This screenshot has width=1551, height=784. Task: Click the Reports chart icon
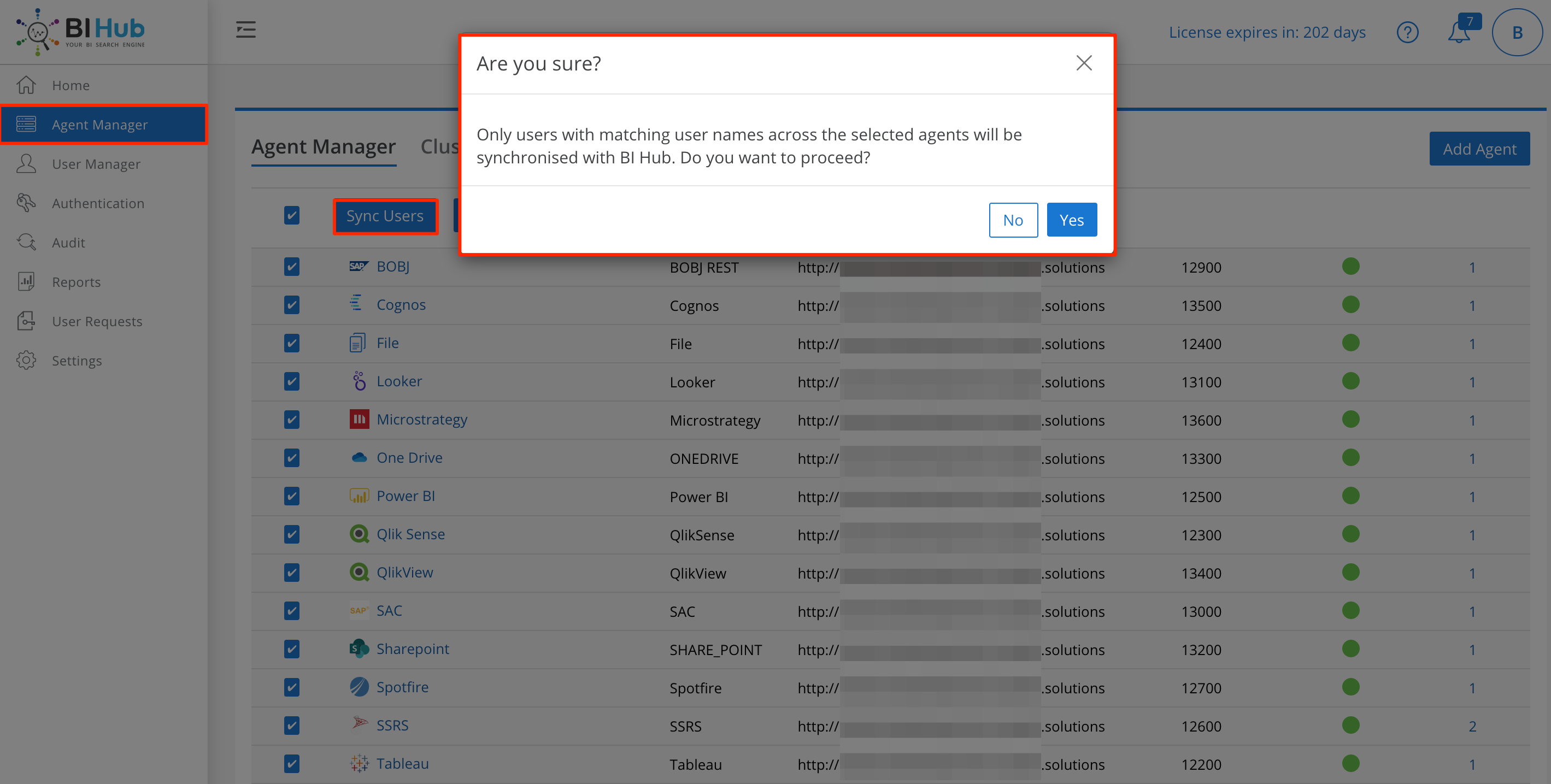click(x=26, y=281)
